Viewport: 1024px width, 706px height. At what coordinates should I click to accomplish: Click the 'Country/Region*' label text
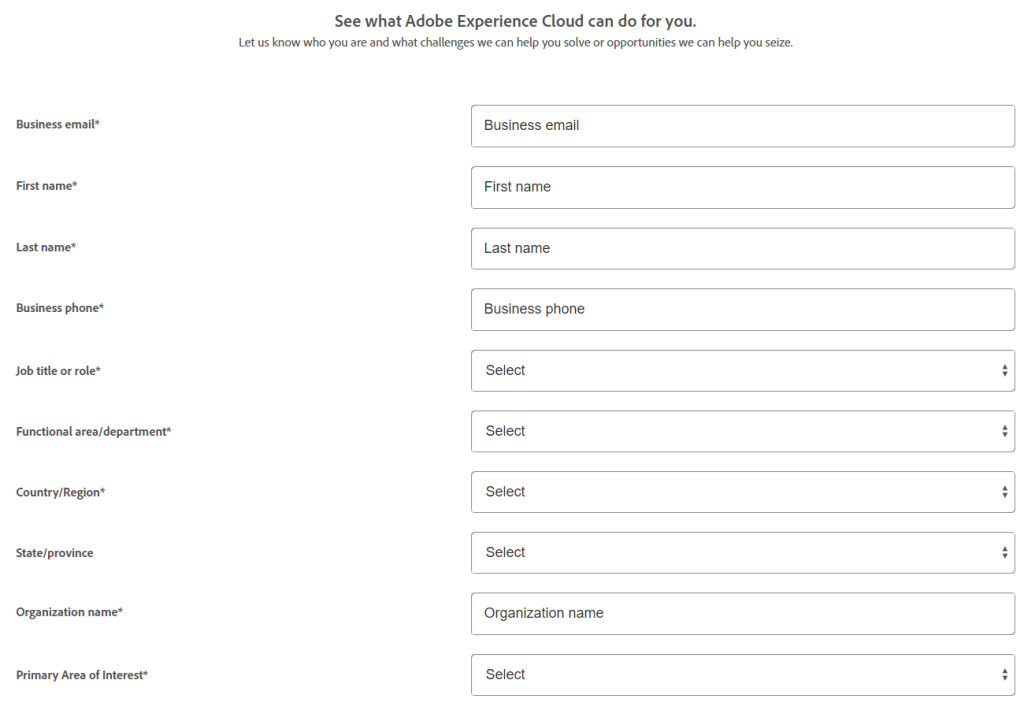(x=60, y=493)
